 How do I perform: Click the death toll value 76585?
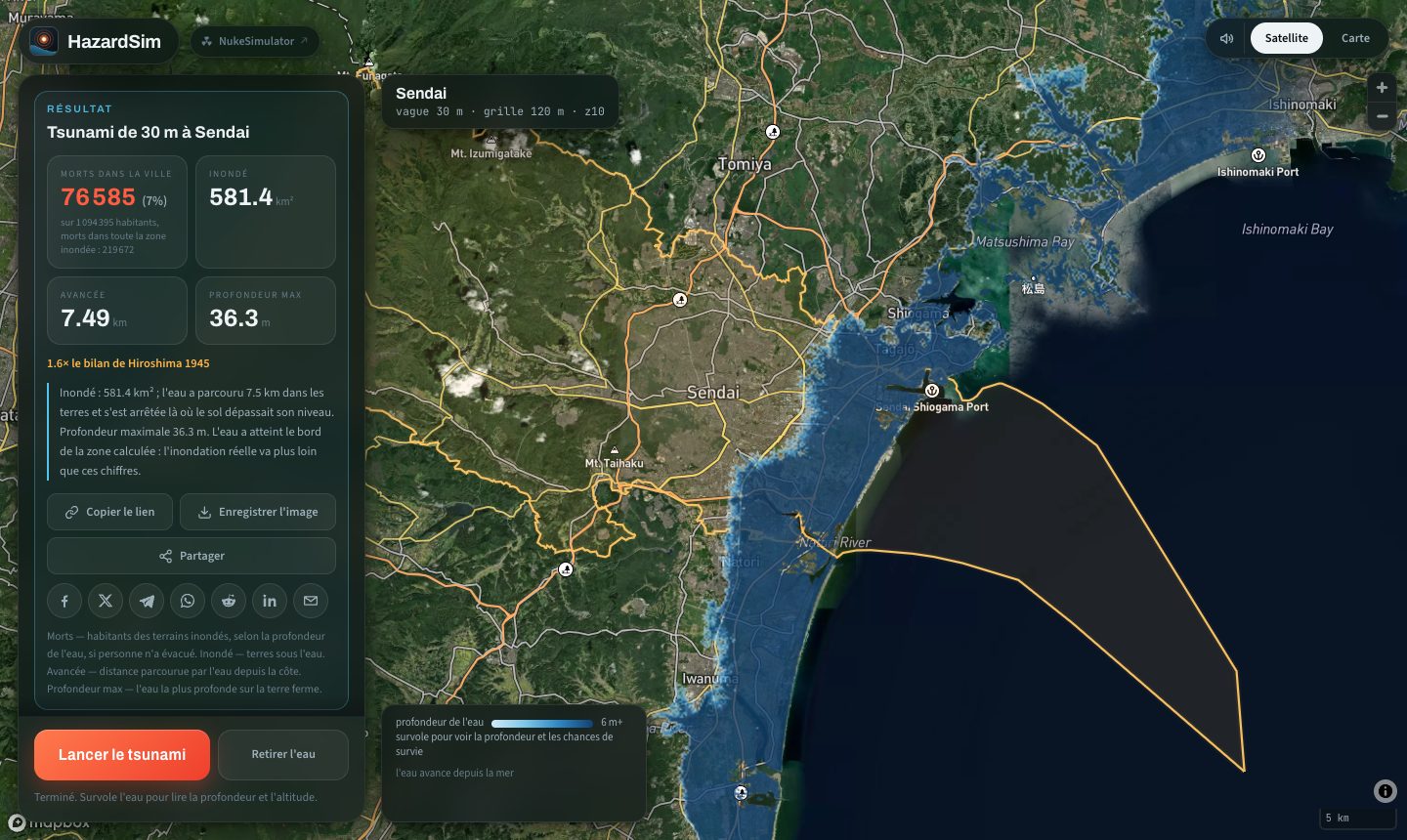pos(98,197)
